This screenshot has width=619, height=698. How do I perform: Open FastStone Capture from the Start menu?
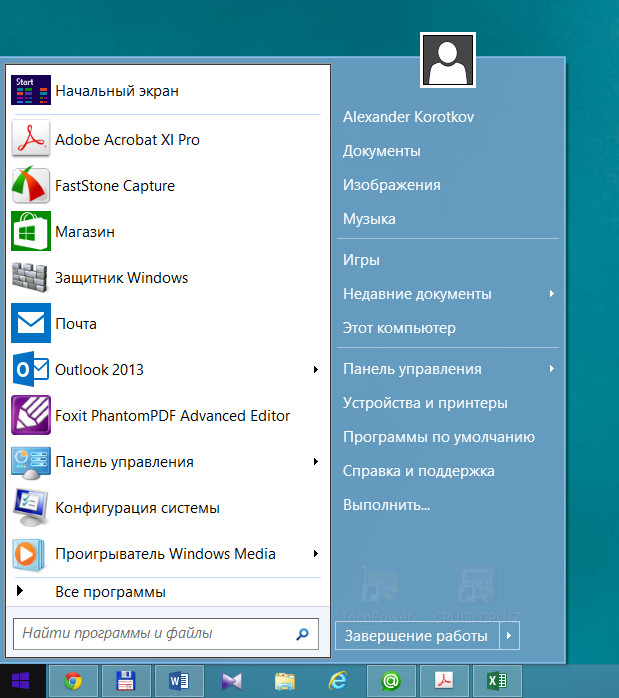pos(30,185)
